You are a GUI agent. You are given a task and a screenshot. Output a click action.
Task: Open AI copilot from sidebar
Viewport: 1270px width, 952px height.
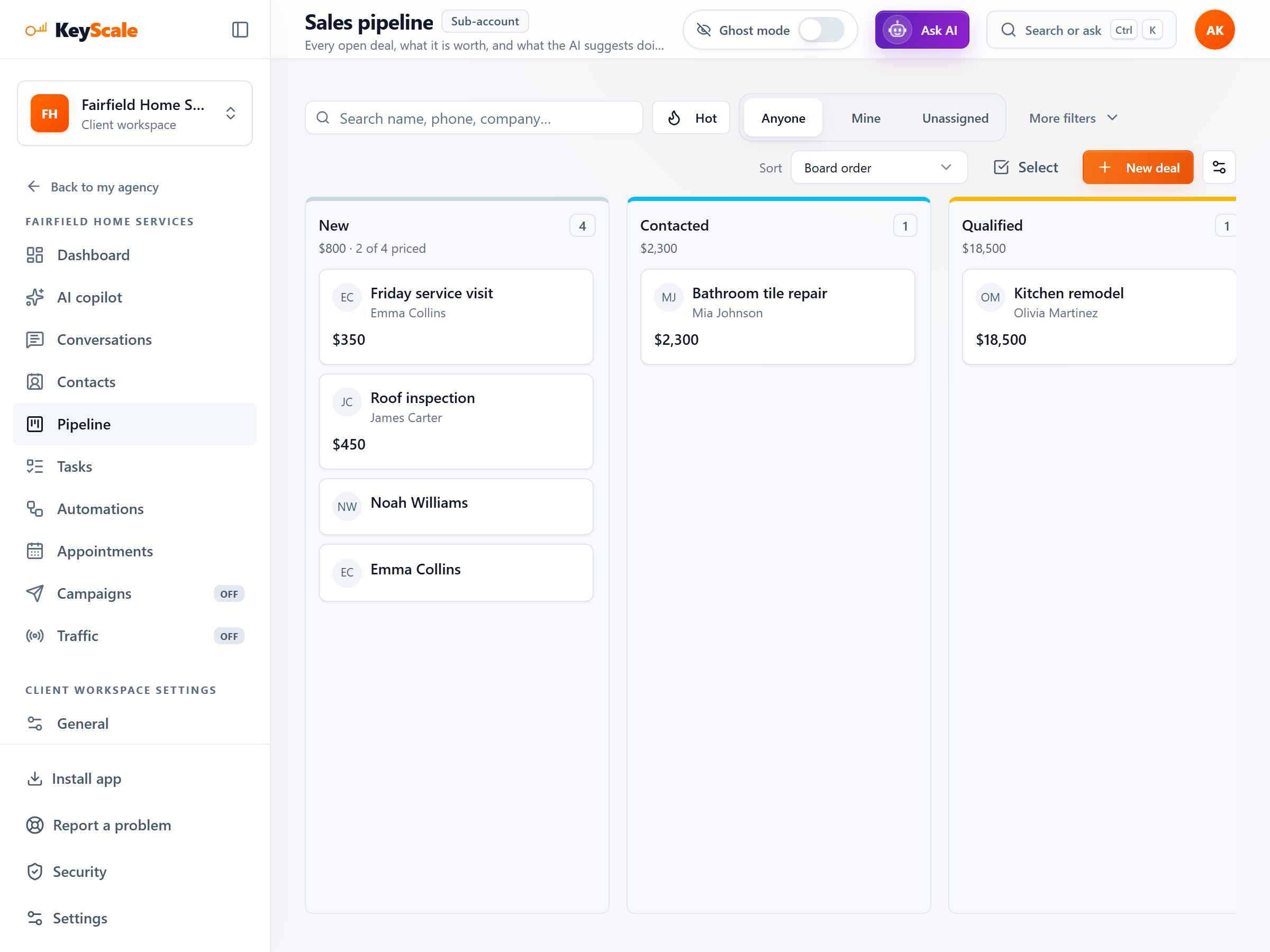pos(135,297)
